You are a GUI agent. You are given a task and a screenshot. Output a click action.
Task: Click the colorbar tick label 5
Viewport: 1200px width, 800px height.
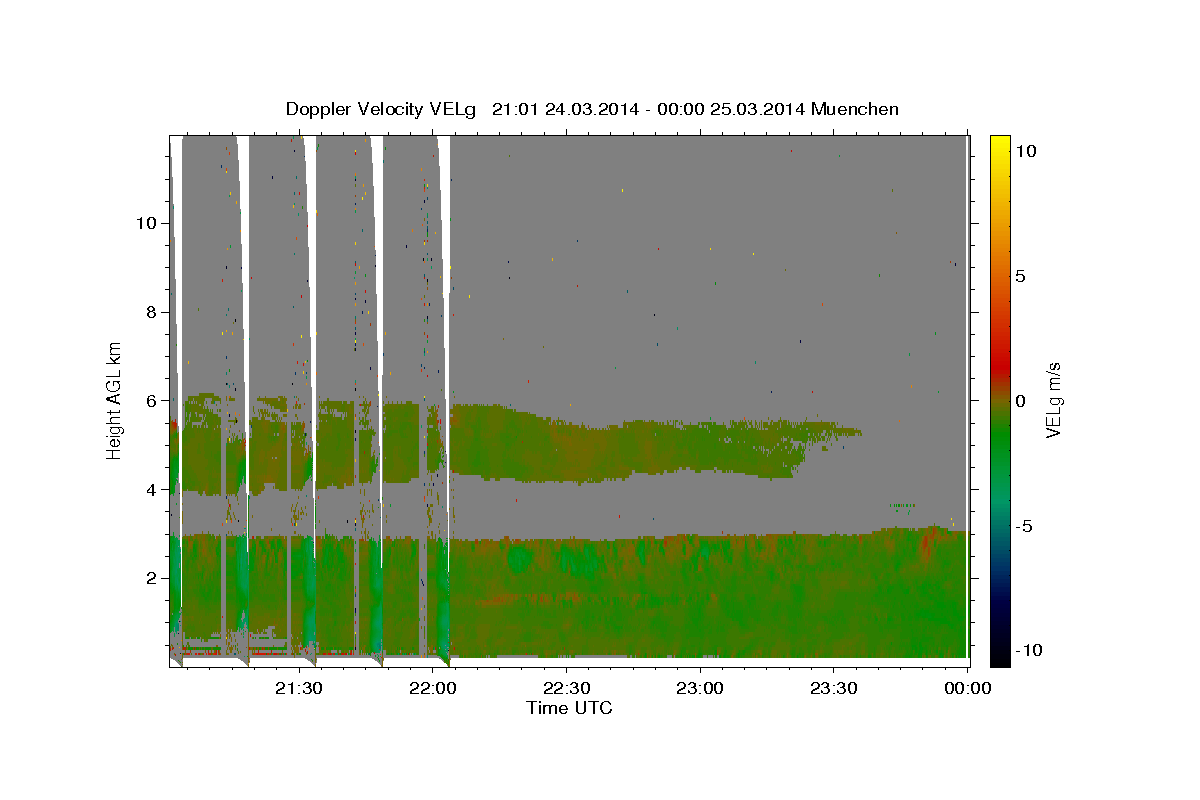(1020, 275)
